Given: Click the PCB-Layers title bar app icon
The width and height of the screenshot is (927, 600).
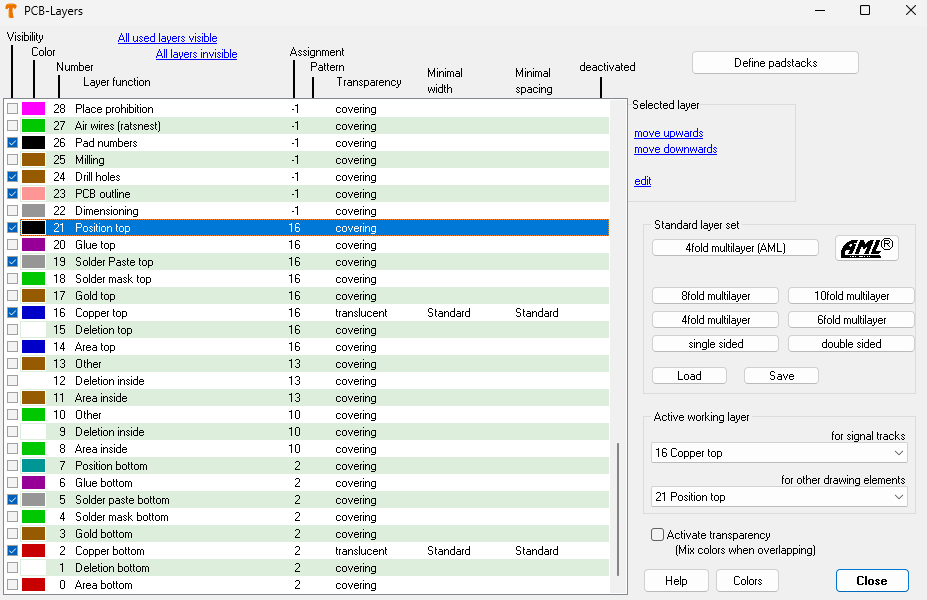Looking at the screenshot, I should [12, 11].
